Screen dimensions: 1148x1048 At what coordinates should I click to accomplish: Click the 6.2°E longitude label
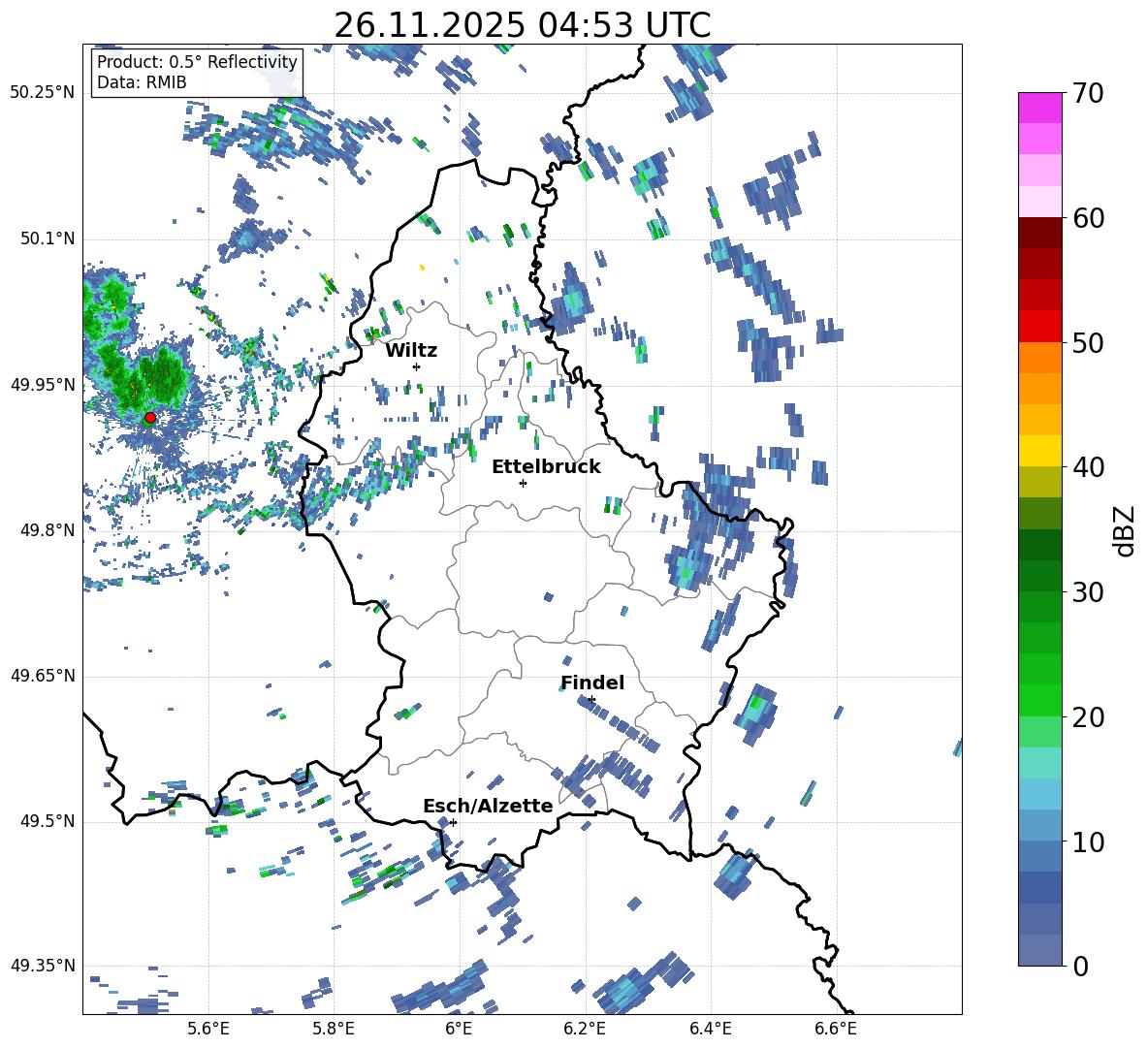(x=585, y=1029)
